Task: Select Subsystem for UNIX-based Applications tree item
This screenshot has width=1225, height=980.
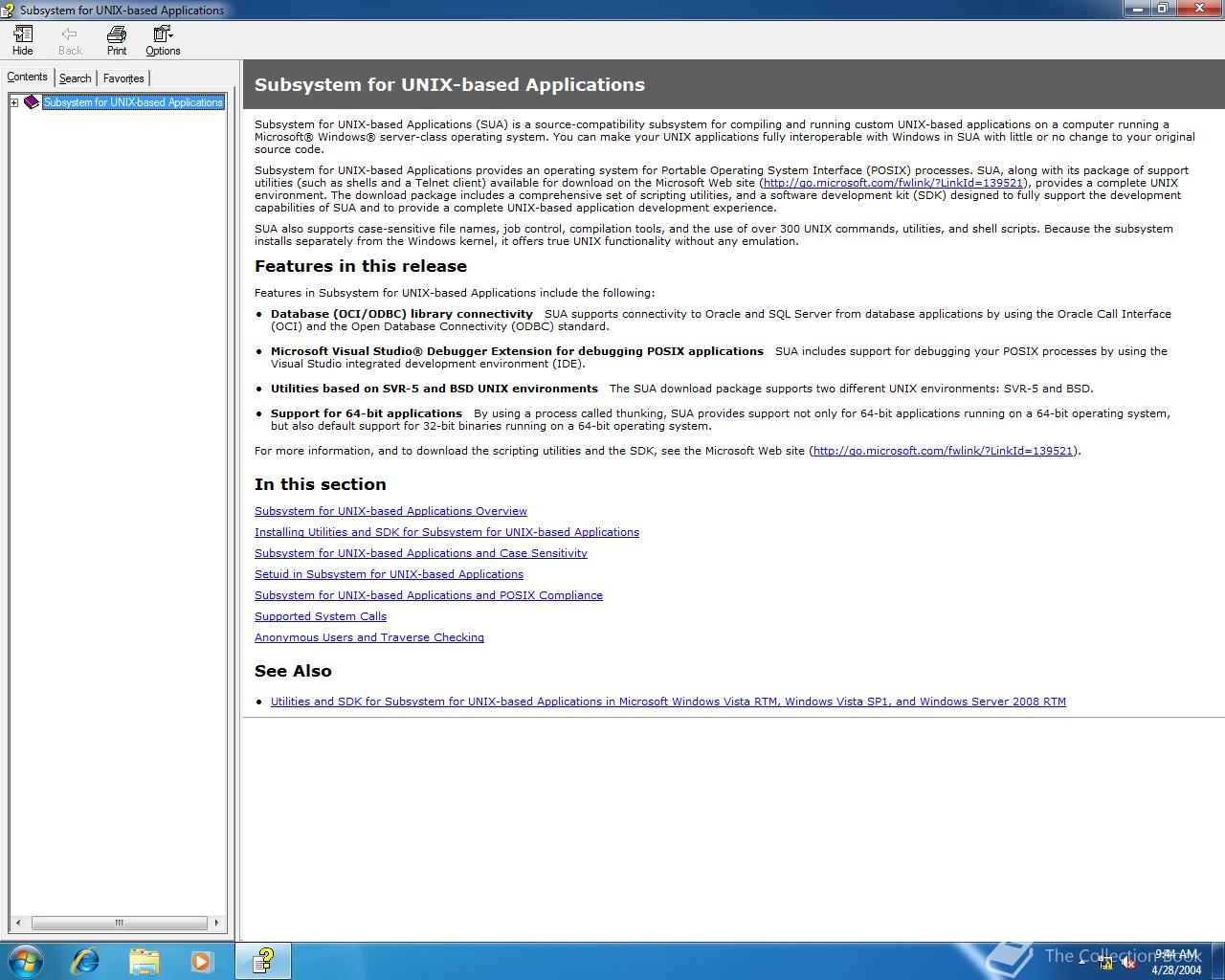Action: (x=133, y=102)
